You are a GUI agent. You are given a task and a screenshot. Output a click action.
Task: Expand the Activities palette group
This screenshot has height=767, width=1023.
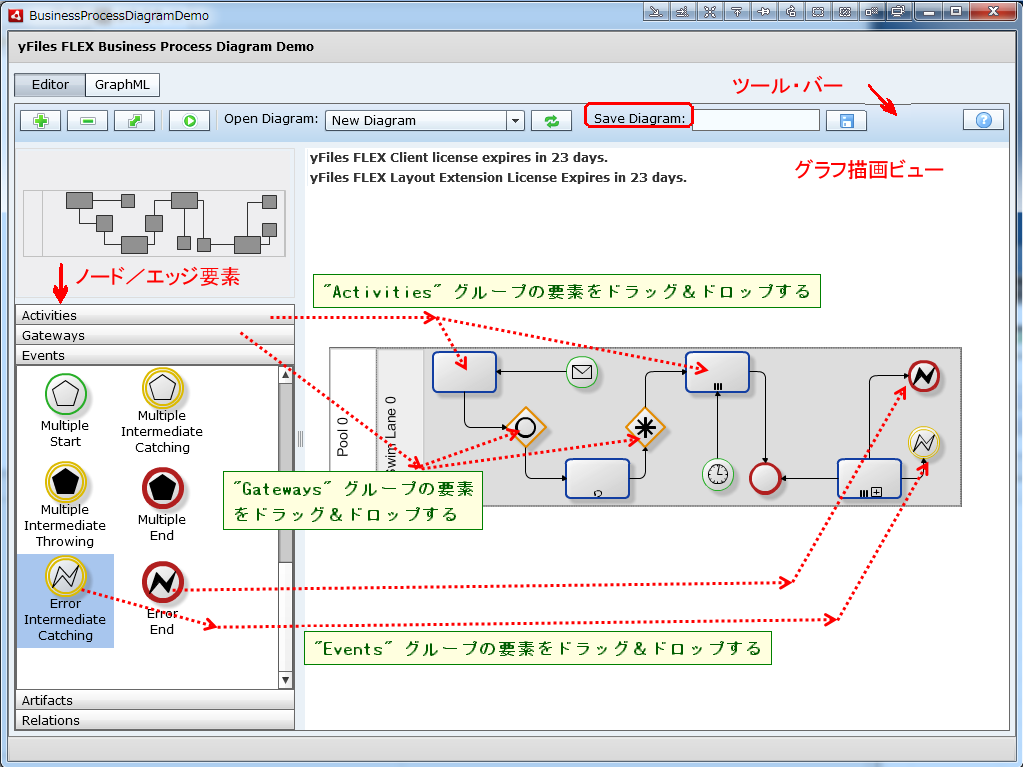pos(155,315)
